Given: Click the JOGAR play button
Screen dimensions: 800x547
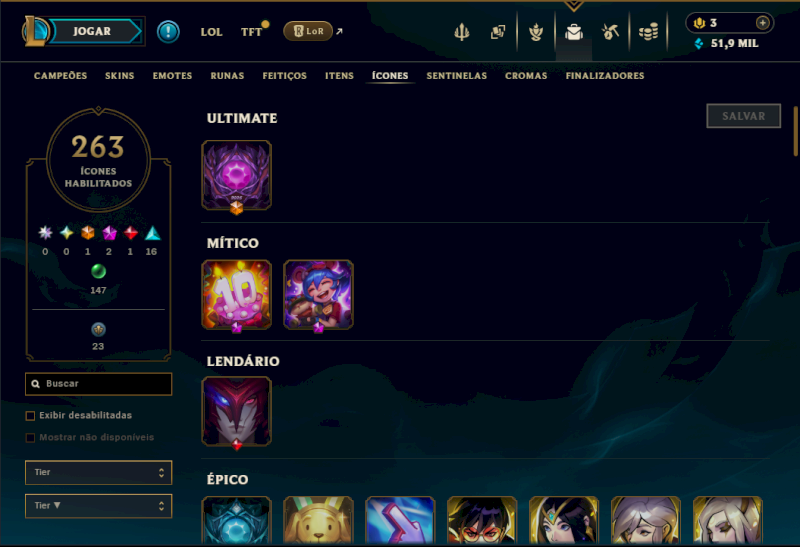Looking at the screenshot, I should point(94,31).
